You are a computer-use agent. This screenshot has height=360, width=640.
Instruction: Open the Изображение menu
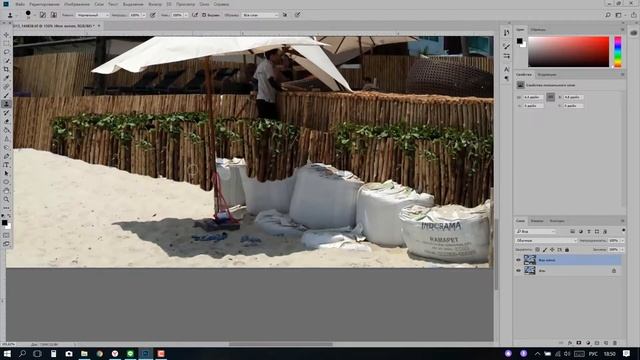[x=77, y=4]
